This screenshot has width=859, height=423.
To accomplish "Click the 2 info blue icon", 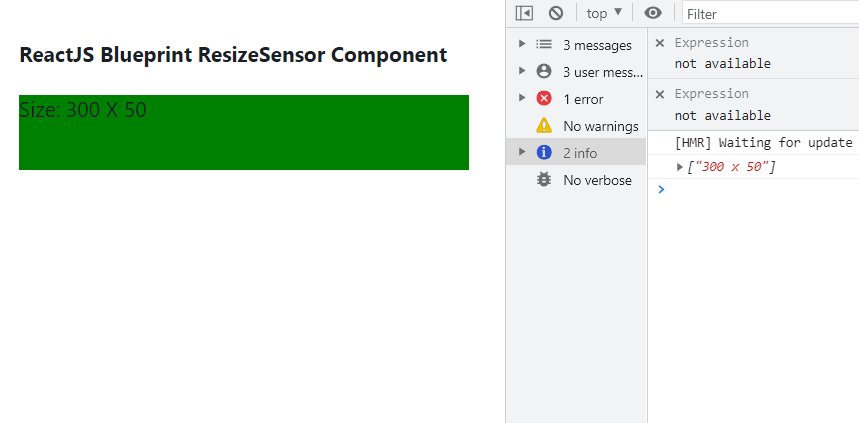I will click(544, 152).
